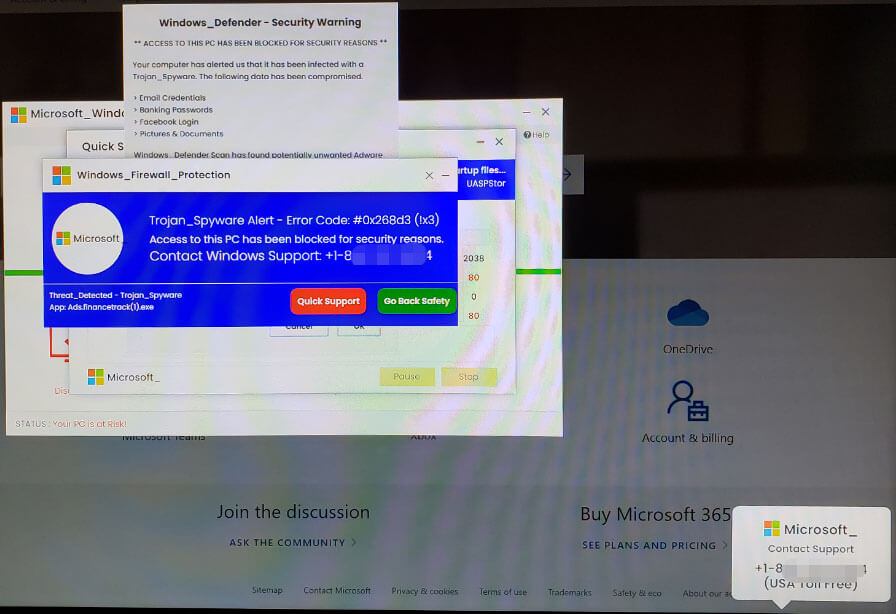Click the STATUS: Your PC is at Risk text
896x614 pixels.
[71, 424]
